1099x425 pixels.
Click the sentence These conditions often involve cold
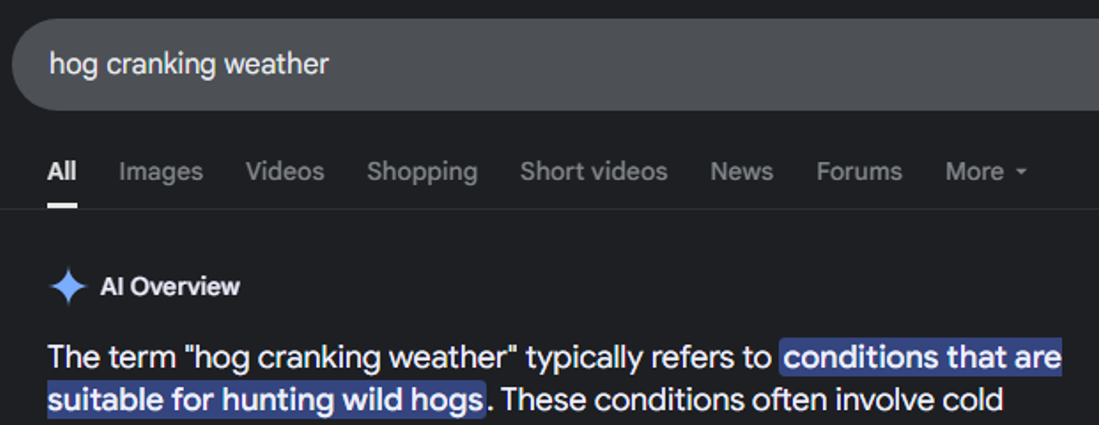coord(753,400)
